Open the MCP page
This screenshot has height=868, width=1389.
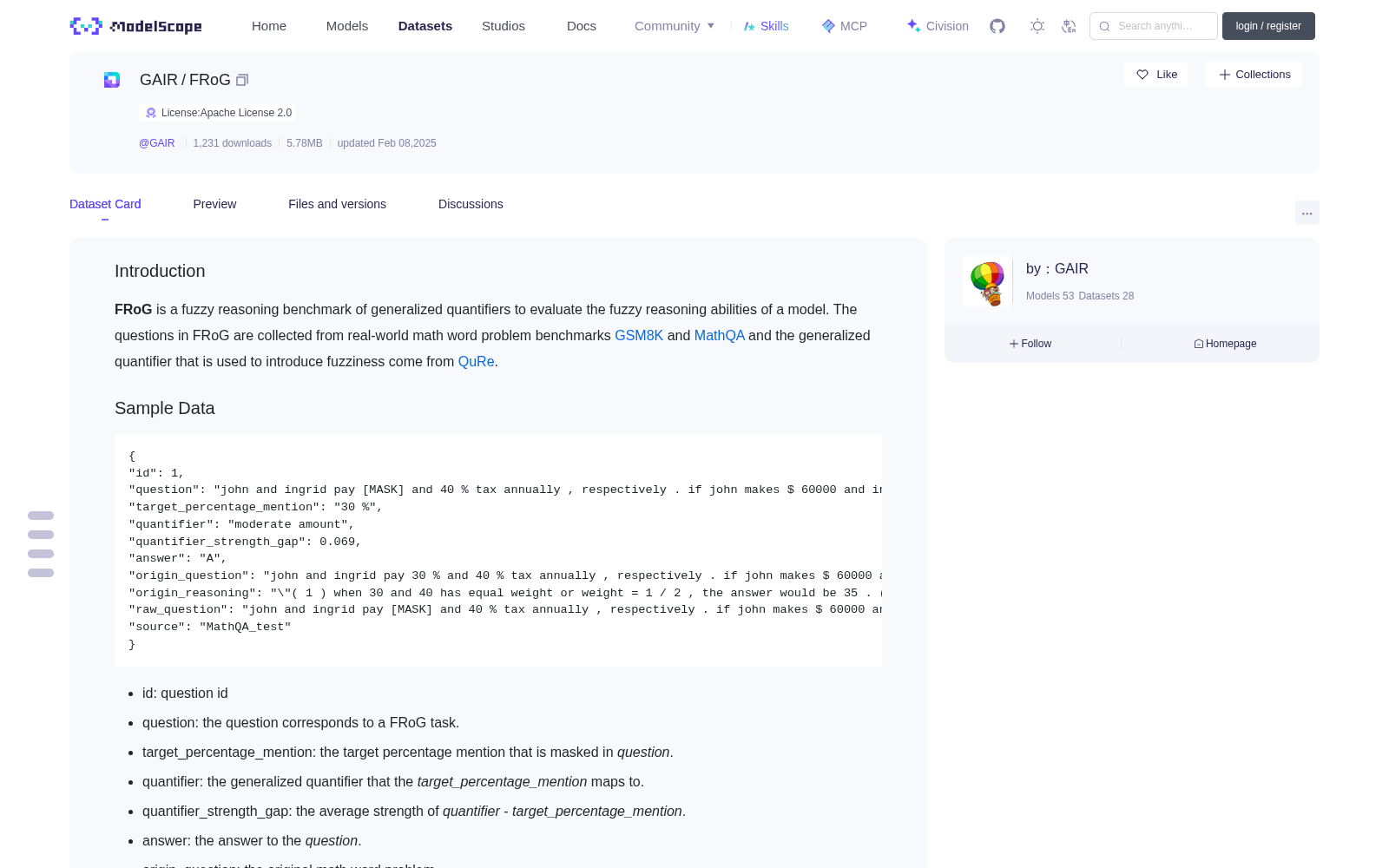[x=845, y=26]
